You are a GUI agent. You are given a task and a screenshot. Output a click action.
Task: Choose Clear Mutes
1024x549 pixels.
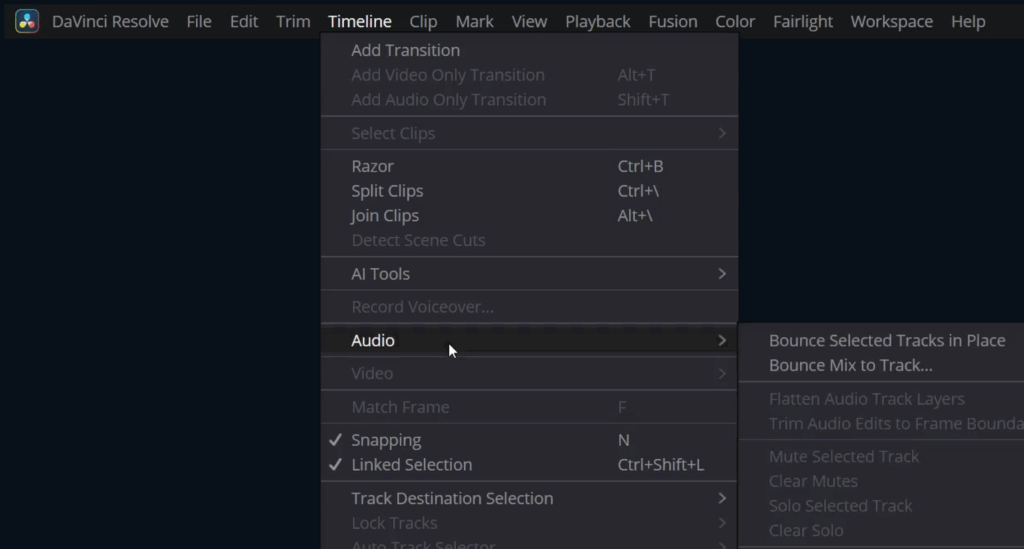click(882, 482)
